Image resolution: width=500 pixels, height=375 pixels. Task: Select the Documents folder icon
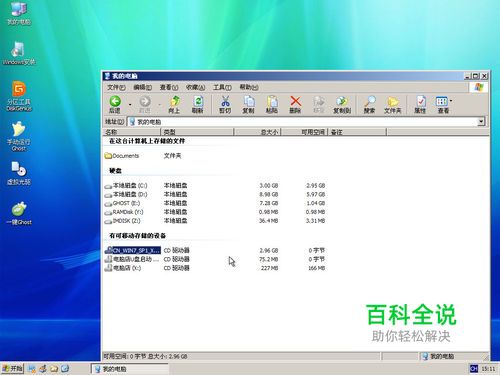click(108, 156)
